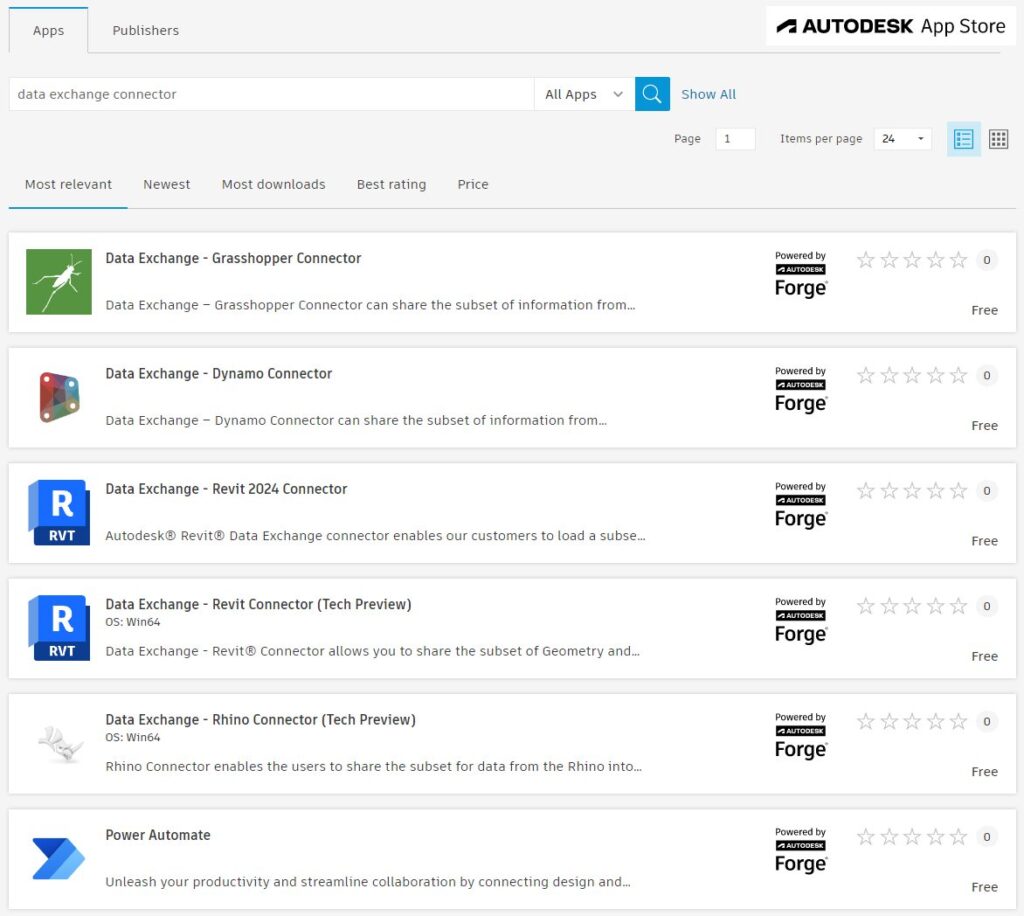Click Revit 2024 Connector RVT icon

tap(59, 513)
